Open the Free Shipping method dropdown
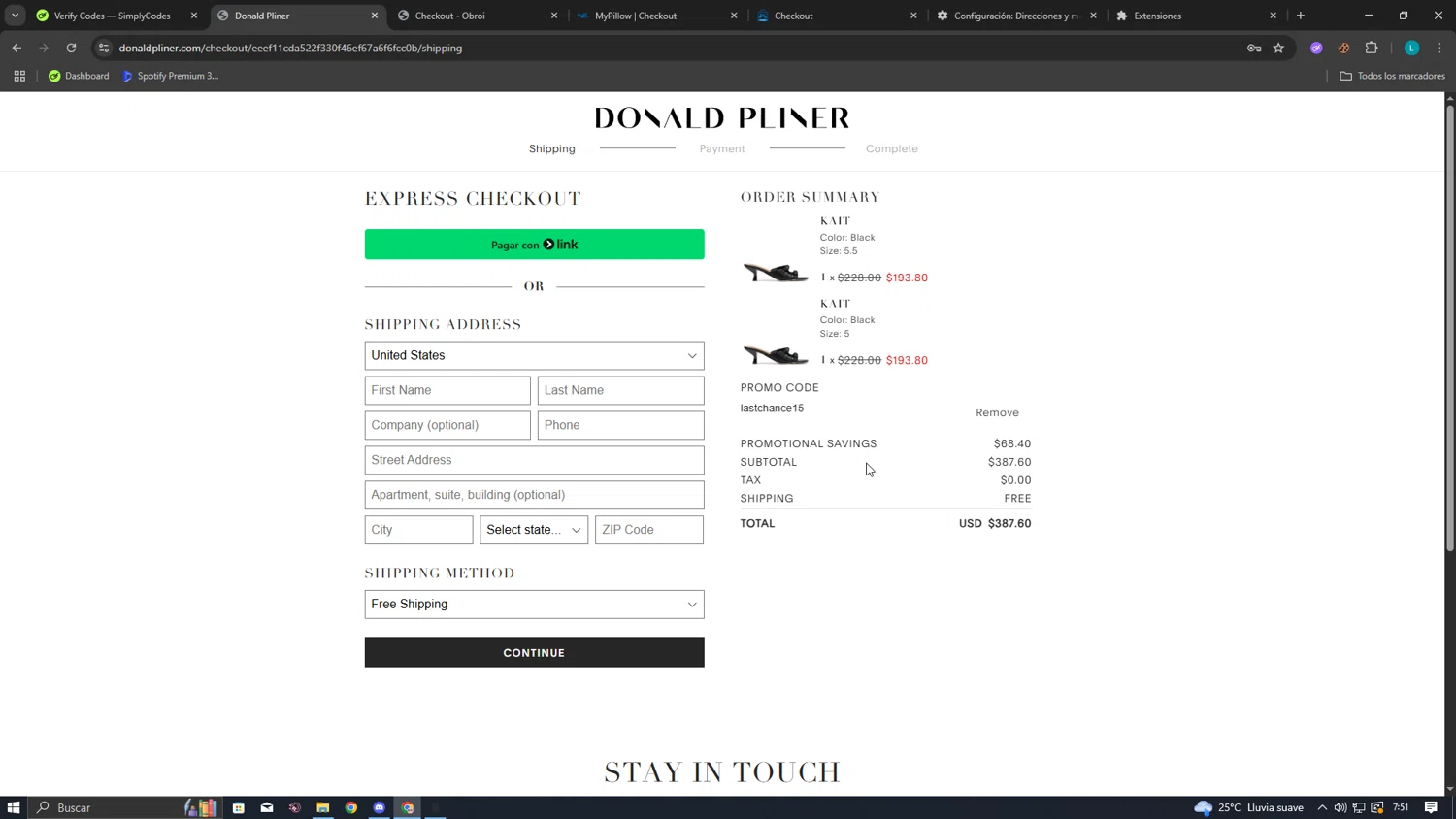 tap(534, 604)
